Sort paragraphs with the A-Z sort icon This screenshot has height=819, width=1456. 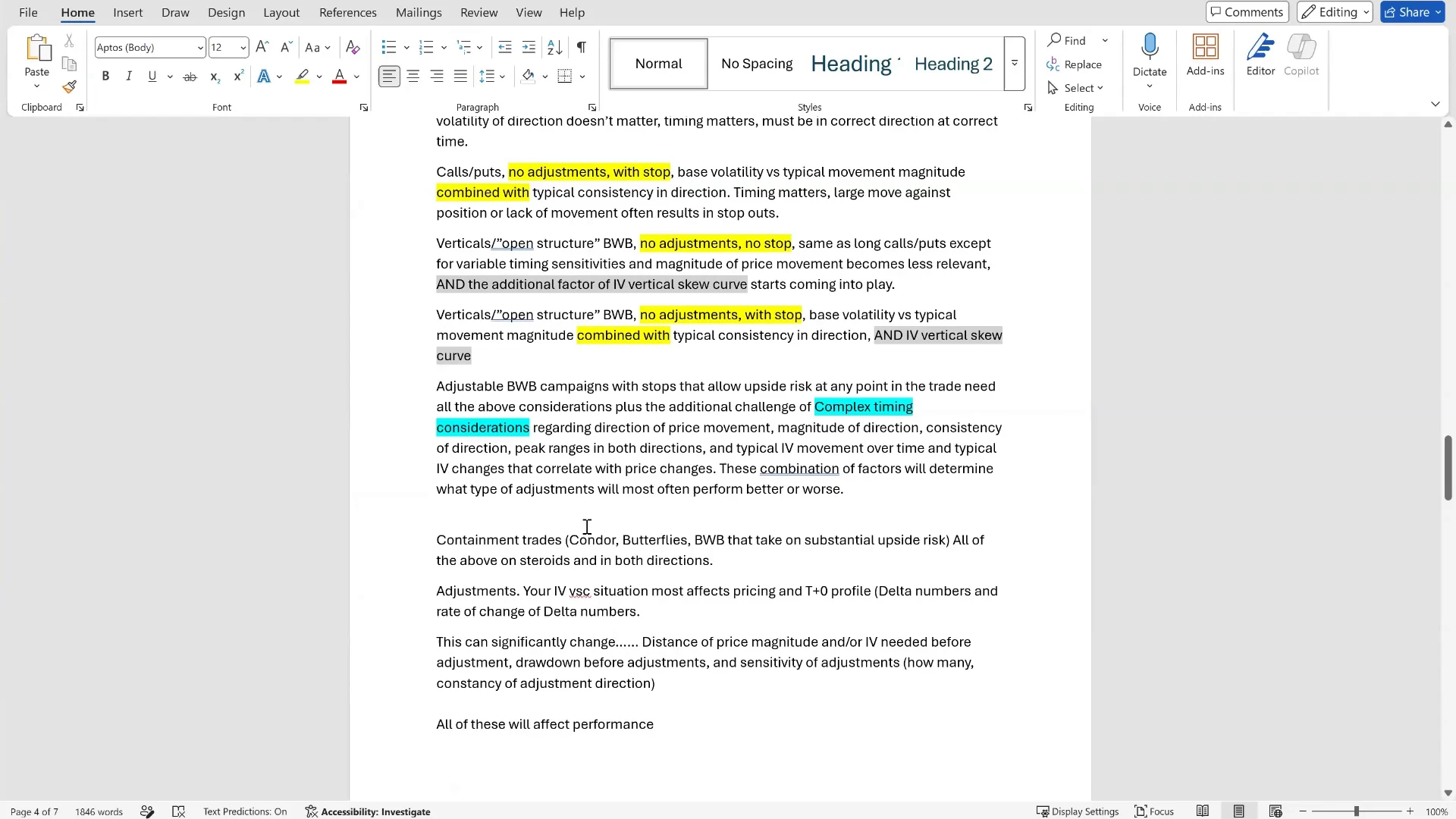[555, 47]
